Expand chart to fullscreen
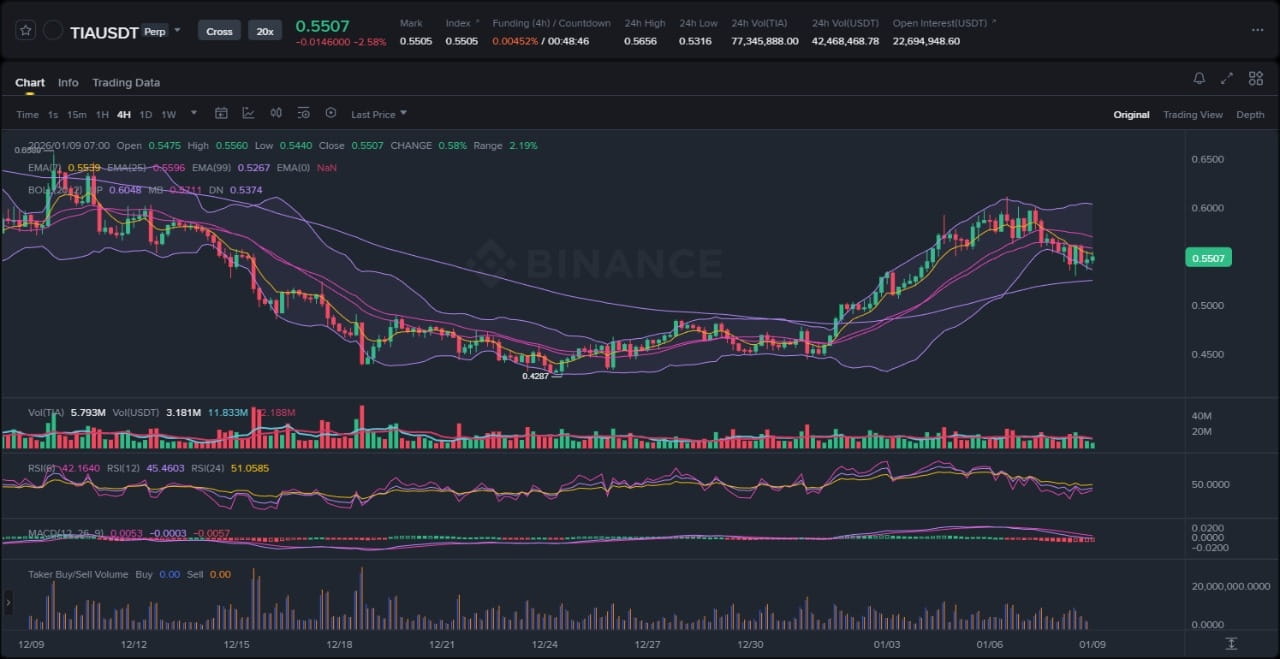Image resolution: width=1280 pixels, height=659 pixels. click(x=1227, y=79)
